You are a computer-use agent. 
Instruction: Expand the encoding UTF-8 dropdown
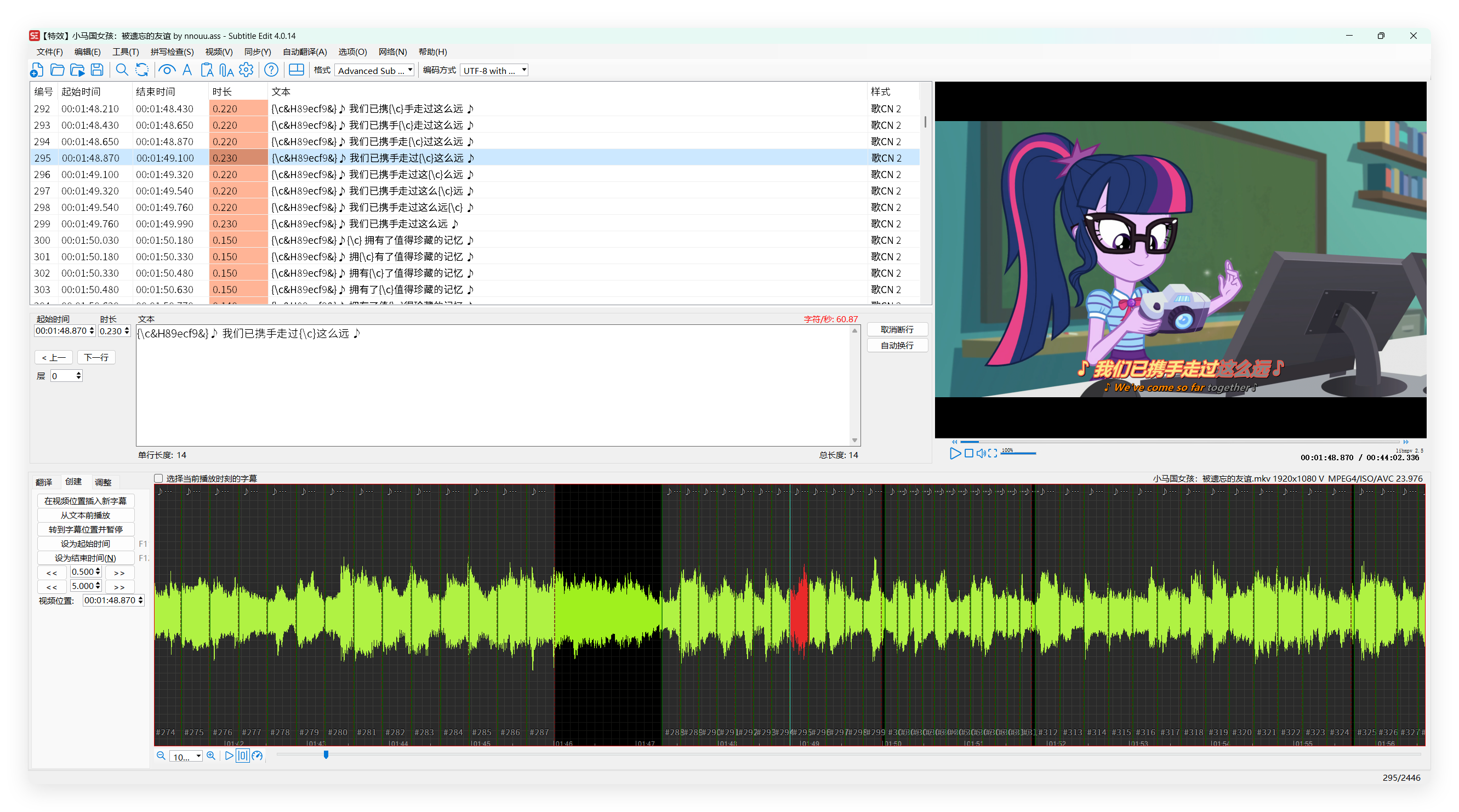524,70
